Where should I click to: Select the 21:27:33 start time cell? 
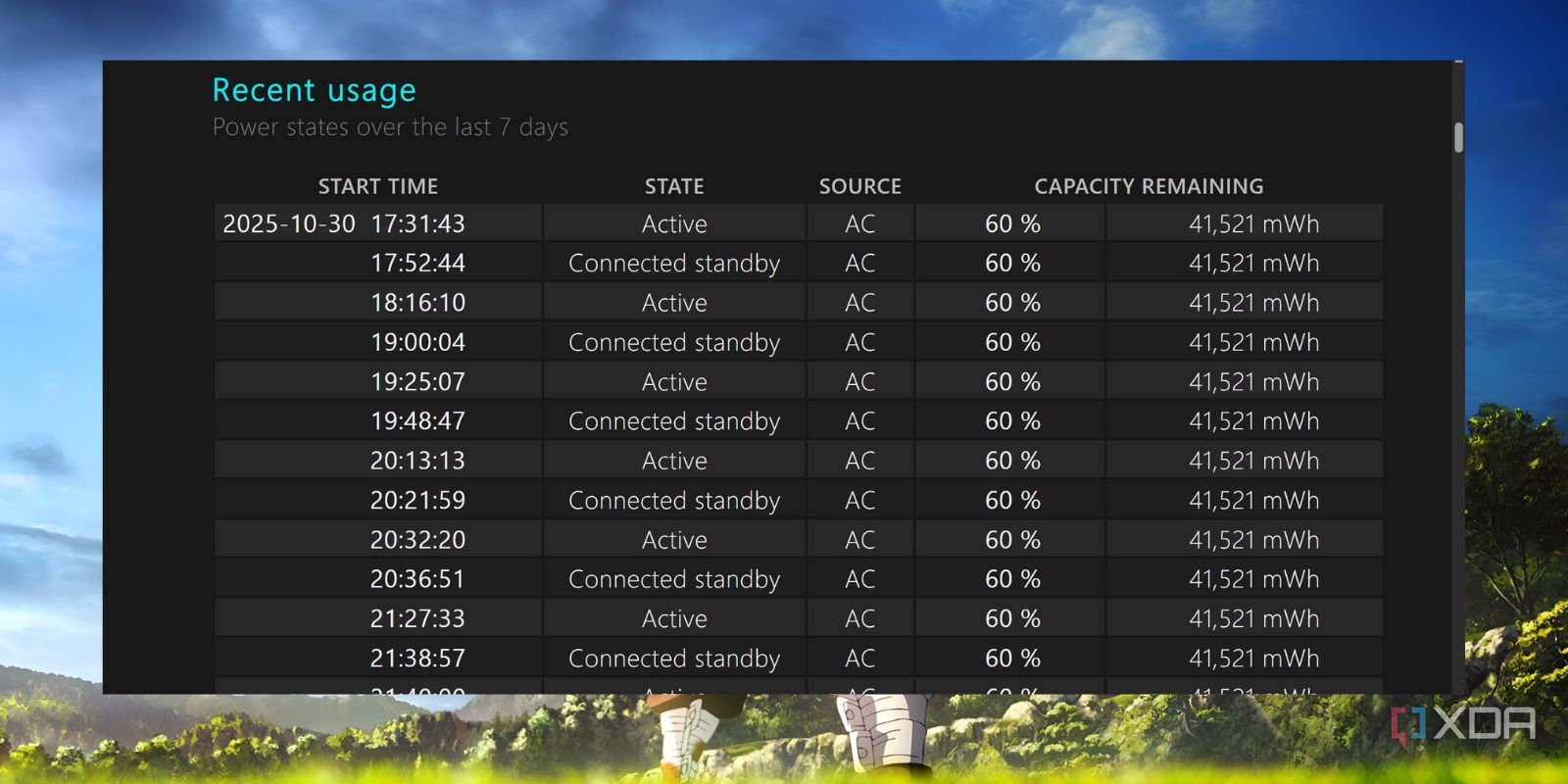[378, 618]
